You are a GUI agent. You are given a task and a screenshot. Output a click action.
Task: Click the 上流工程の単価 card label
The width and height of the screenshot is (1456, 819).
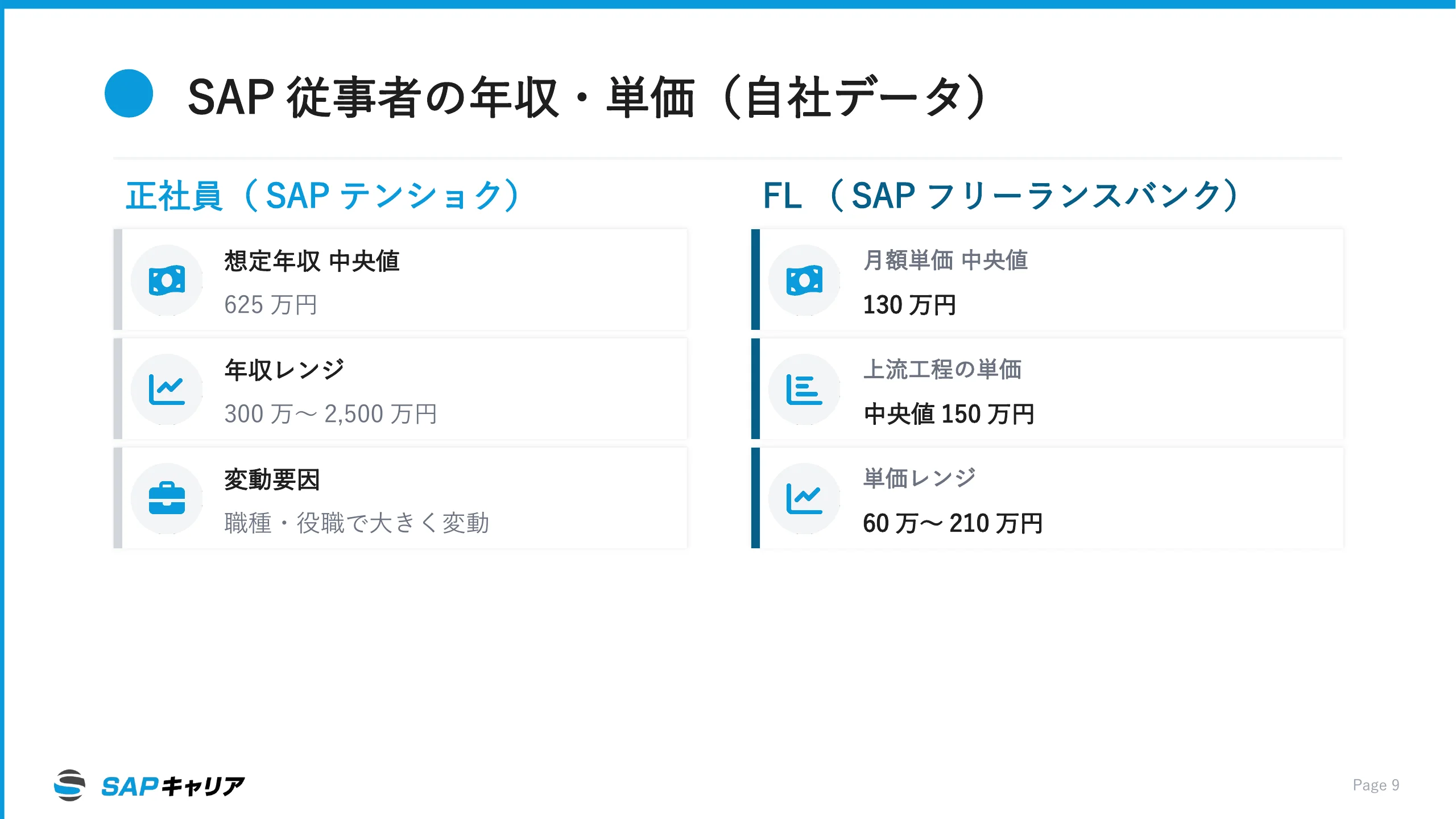coord(942,370)
